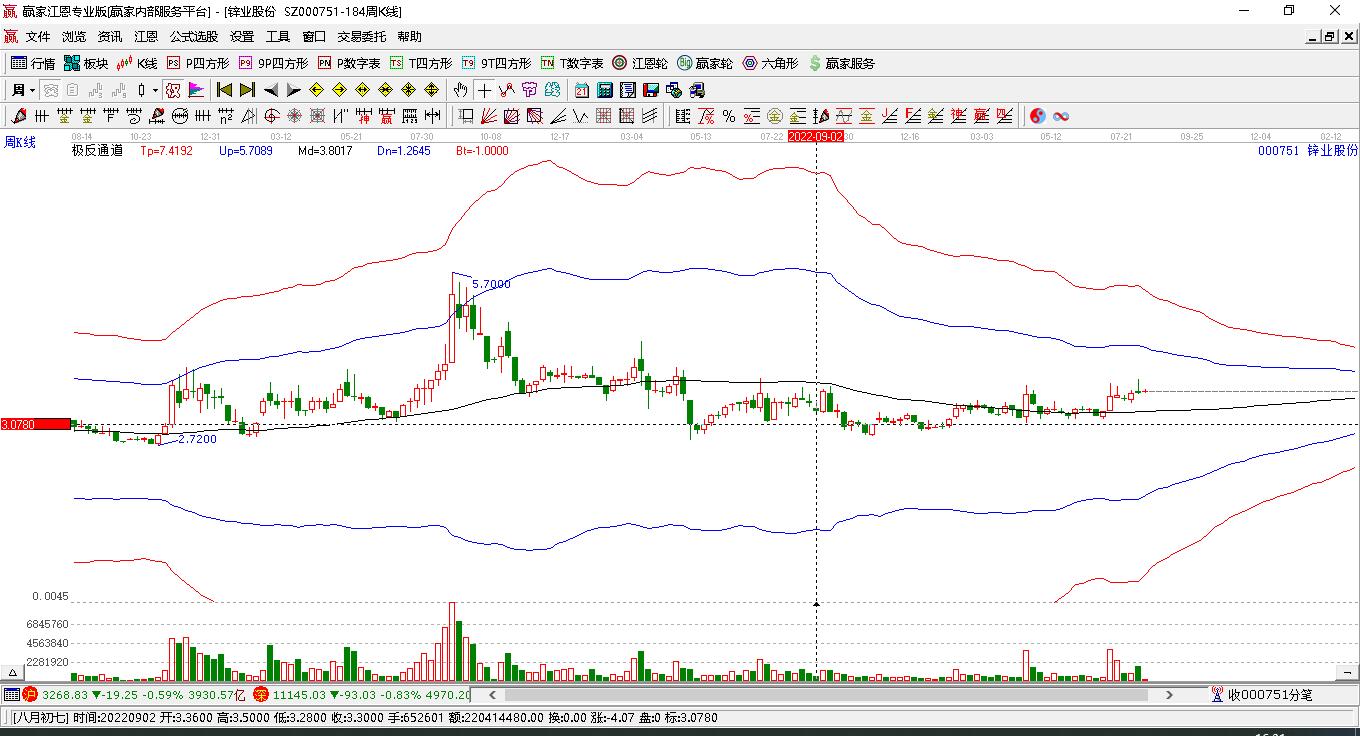Viewport: 1360px width, 736px height.
Task: Open the 9P四方形 tool
Action: point(273,63)
